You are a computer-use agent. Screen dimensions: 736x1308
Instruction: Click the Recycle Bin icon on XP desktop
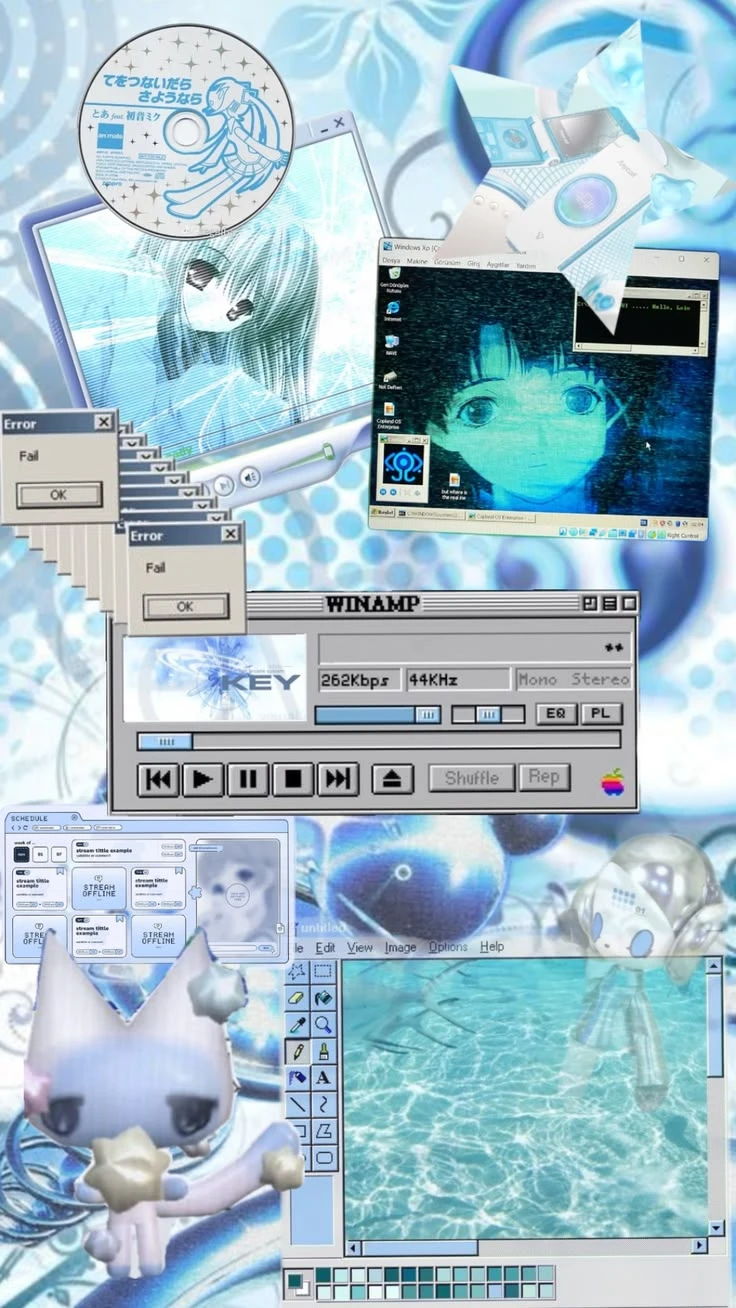click(393, 279)
